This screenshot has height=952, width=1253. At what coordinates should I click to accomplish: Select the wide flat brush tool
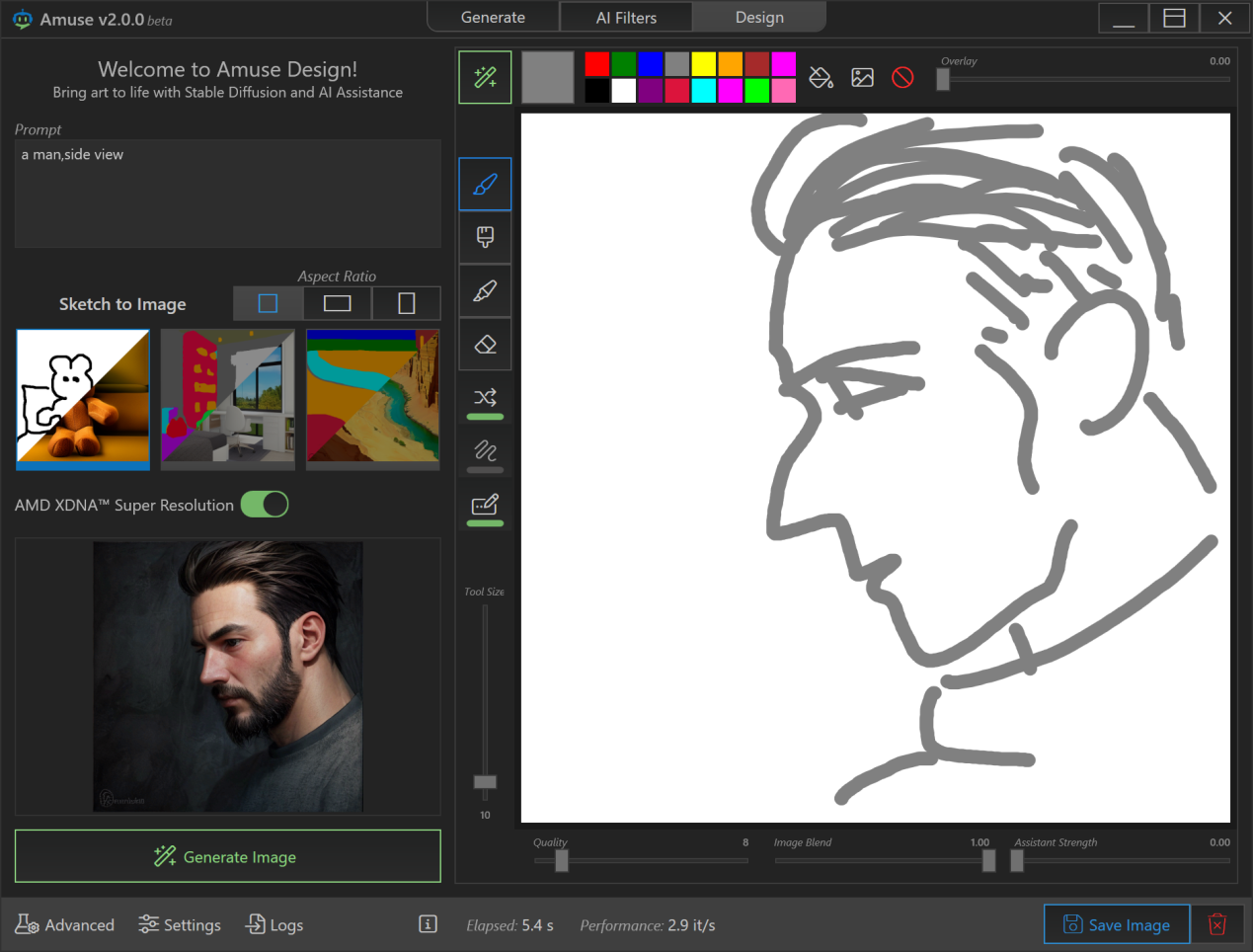pyautogui.click(x=485, y=237)
